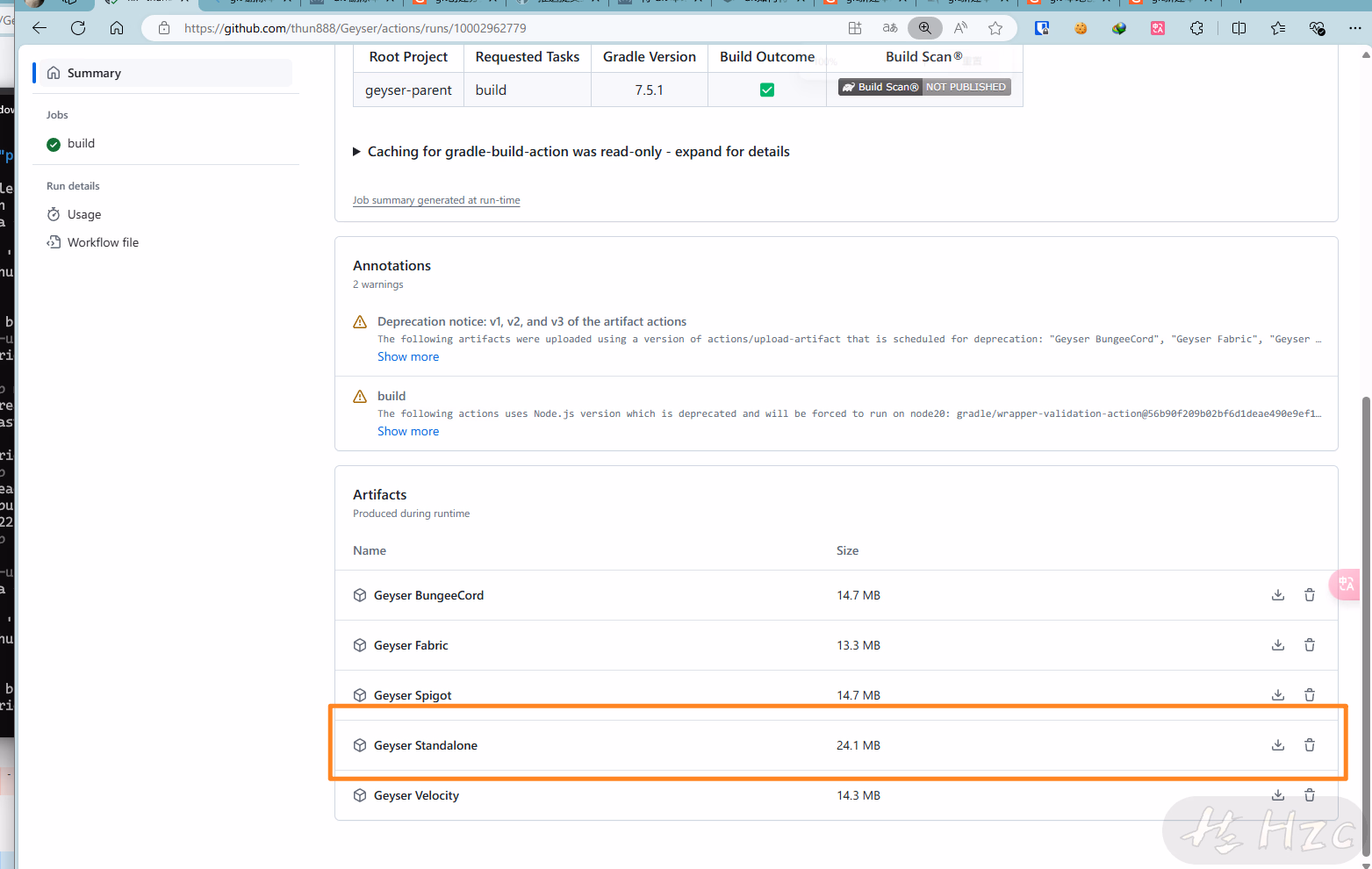Screen dimensions: 1372x869
Task: Delete the Geyser Fabric artifact
Action: [x=1310, y=645]
